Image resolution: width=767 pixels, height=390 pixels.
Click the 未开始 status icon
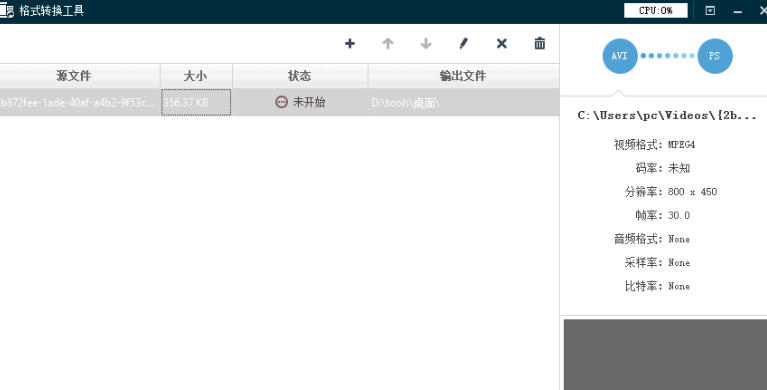tap(281, 102)
